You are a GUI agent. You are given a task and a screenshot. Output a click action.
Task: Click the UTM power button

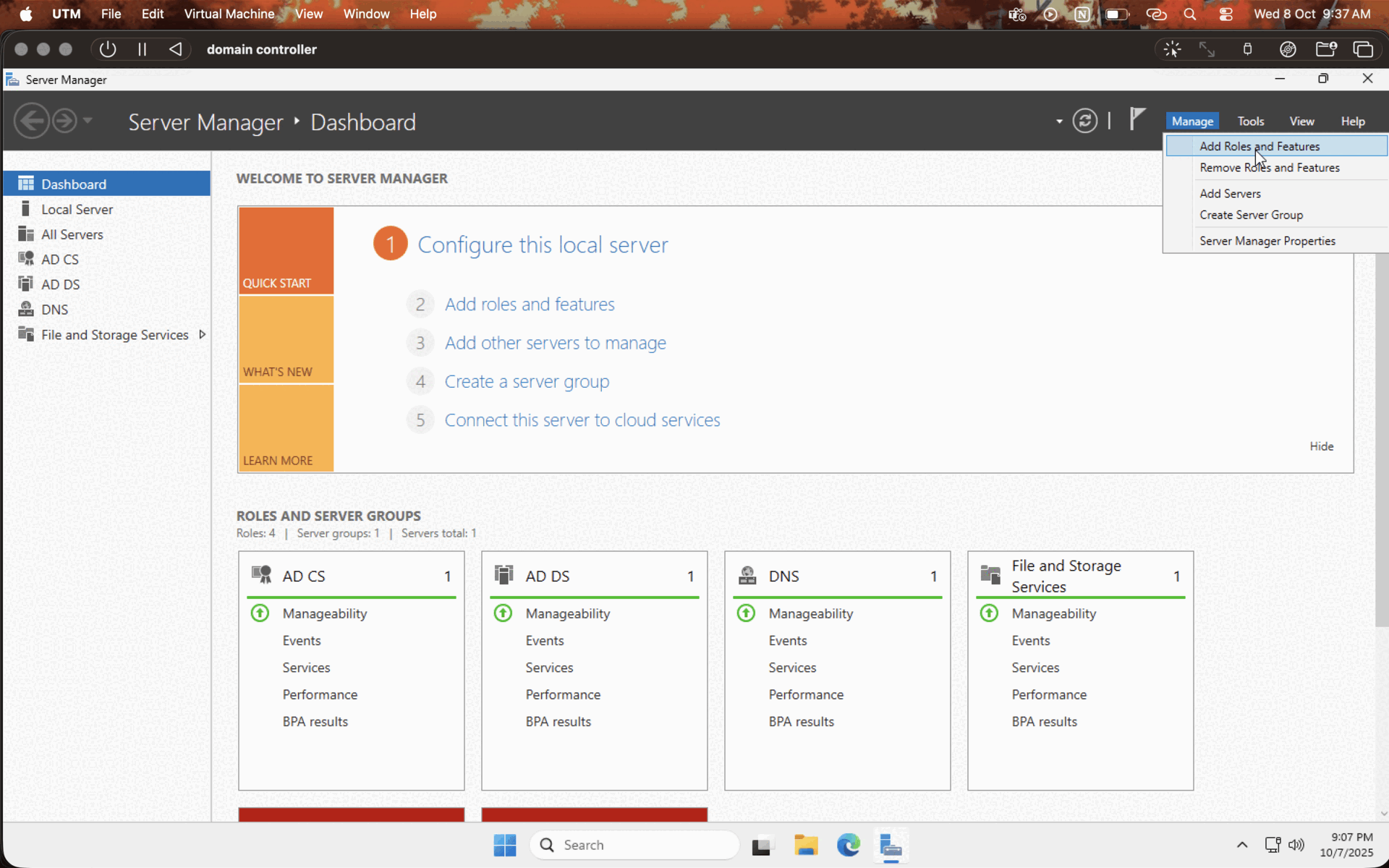[108, 49]
